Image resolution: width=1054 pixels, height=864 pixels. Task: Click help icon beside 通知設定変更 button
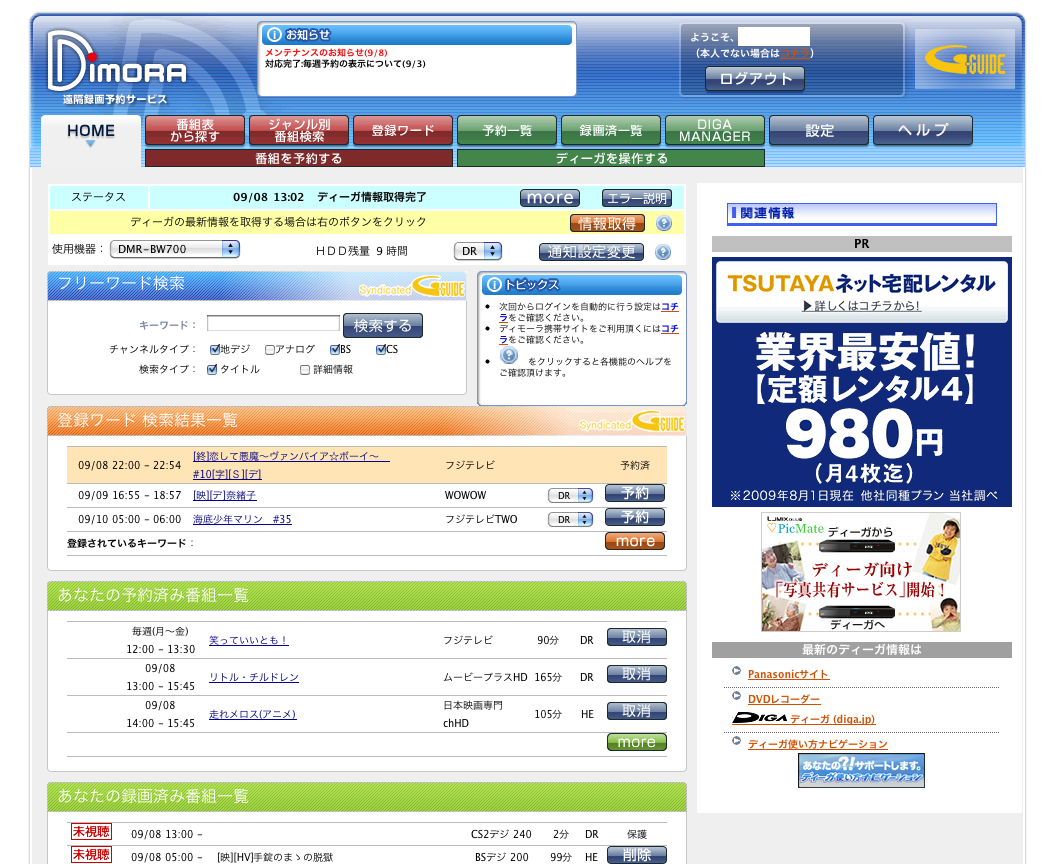663,252
